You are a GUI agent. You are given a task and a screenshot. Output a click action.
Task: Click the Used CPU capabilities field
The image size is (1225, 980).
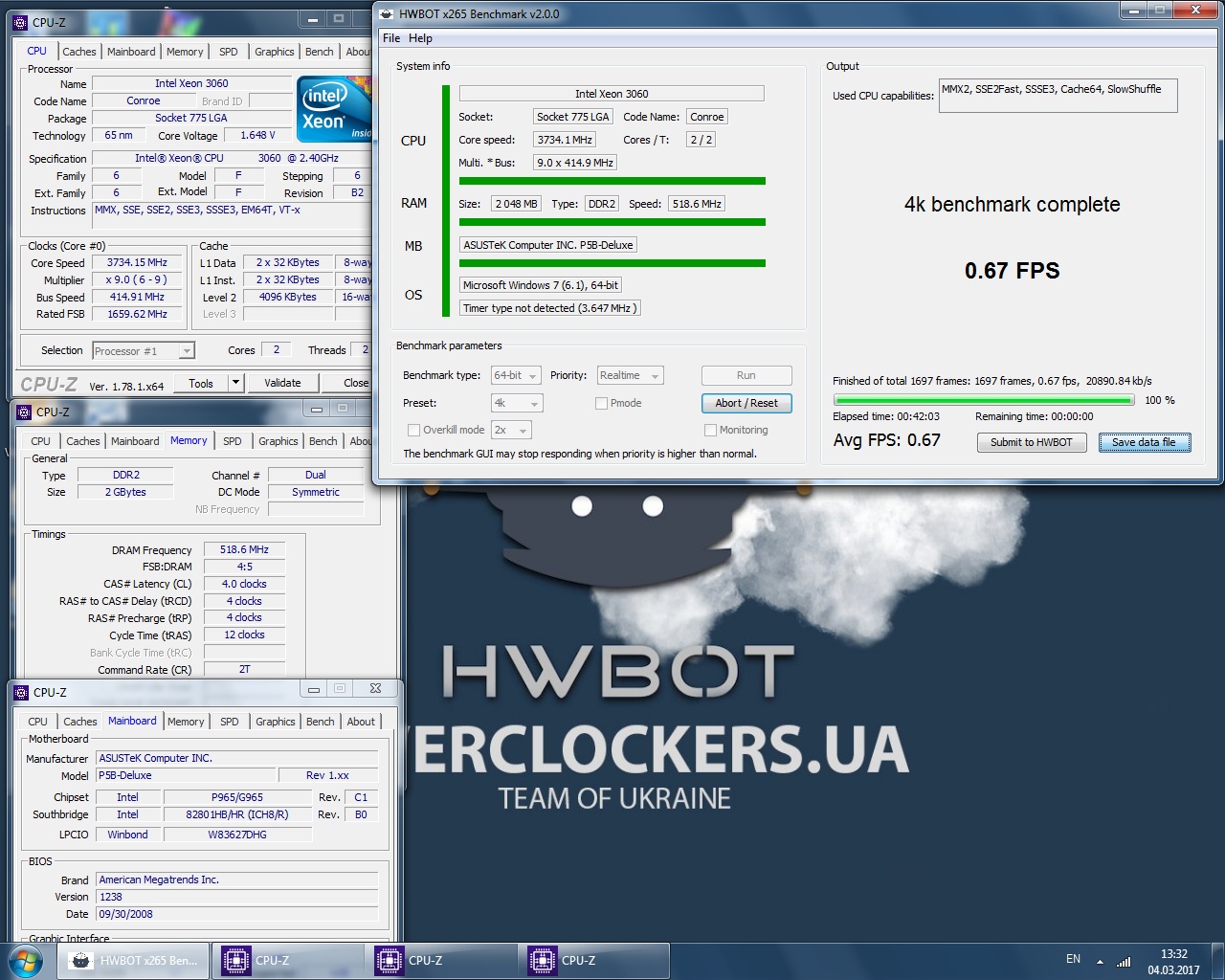click(1058, 96)
